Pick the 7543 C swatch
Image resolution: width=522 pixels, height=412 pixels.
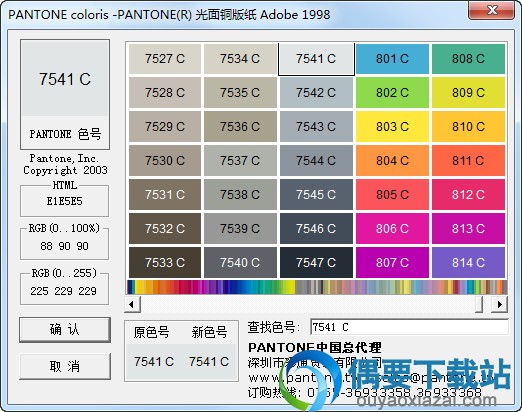pos(316,127)
